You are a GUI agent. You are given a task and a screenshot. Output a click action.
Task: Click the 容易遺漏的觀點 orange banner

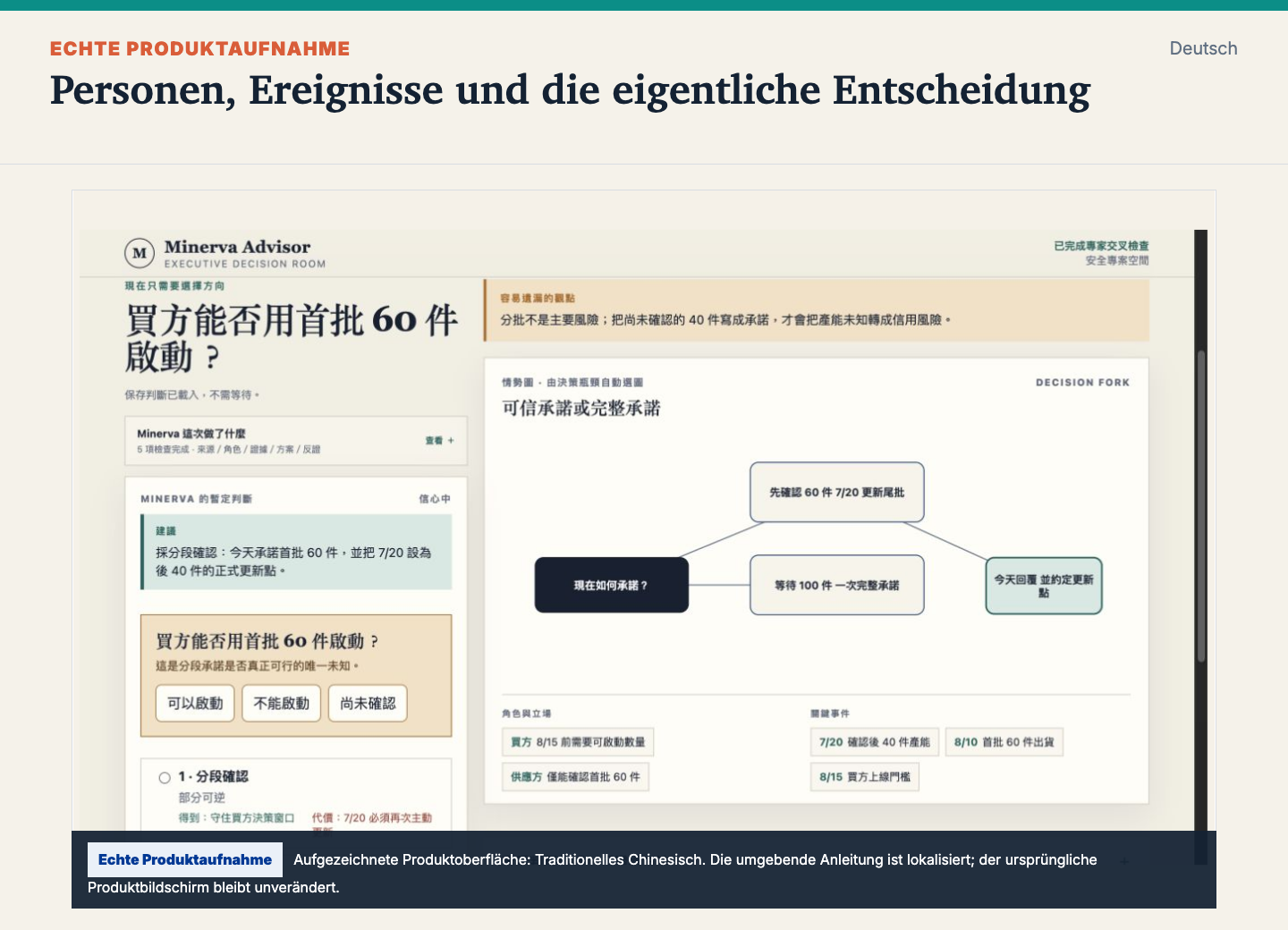[x=817, y=310]
